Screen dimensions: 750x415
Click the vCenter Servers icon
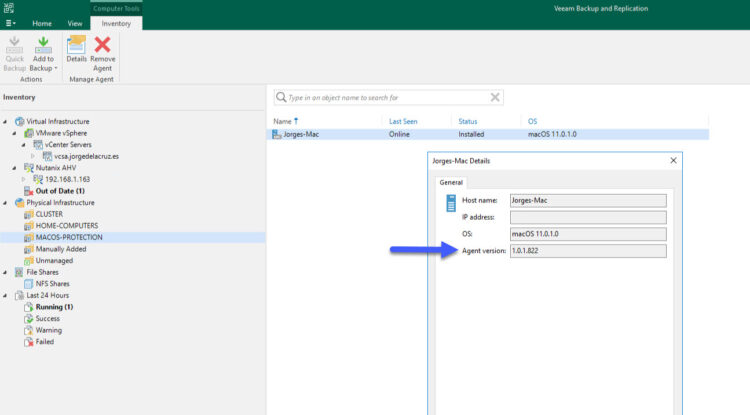click(x=38, y=144)
